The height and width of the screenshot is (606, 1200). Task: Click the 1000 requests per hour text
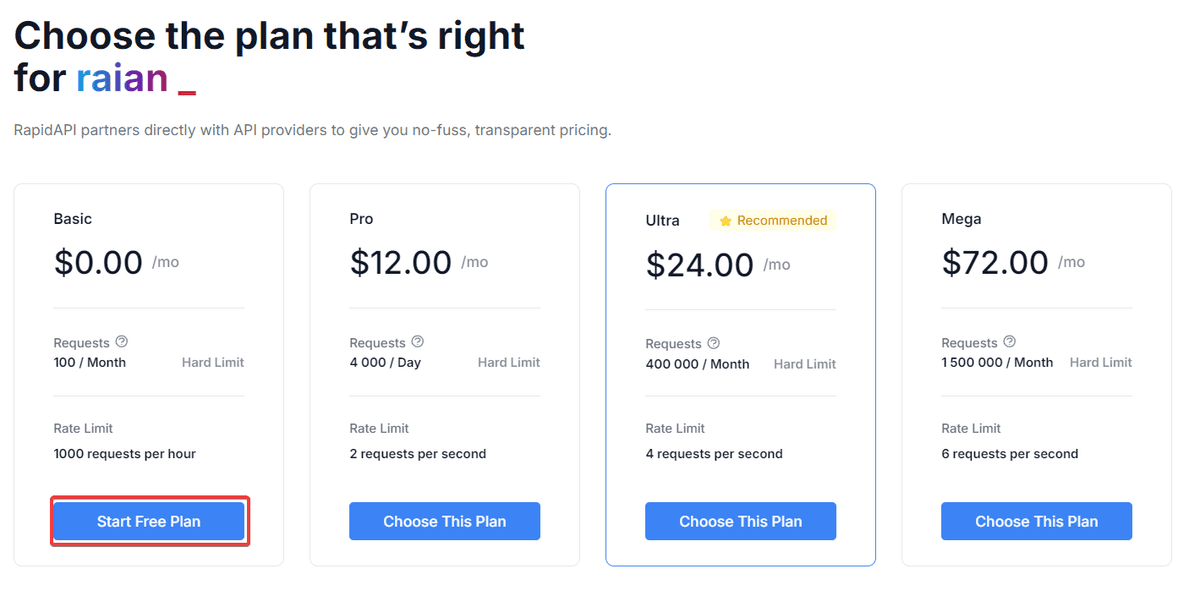pyautogui.click(x=125, y=454)
